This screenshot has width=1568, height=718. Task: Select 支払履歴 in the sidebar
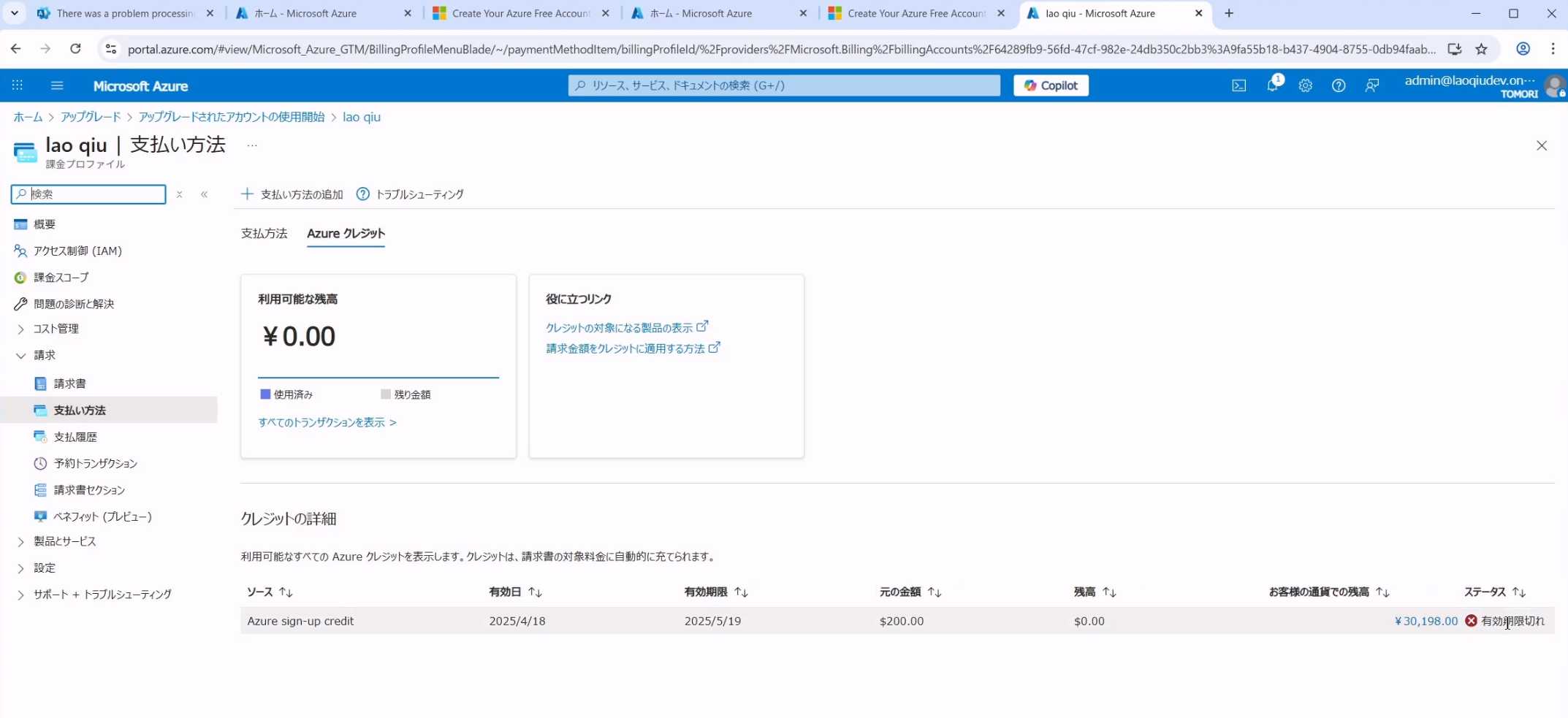[x=75, y=437]
